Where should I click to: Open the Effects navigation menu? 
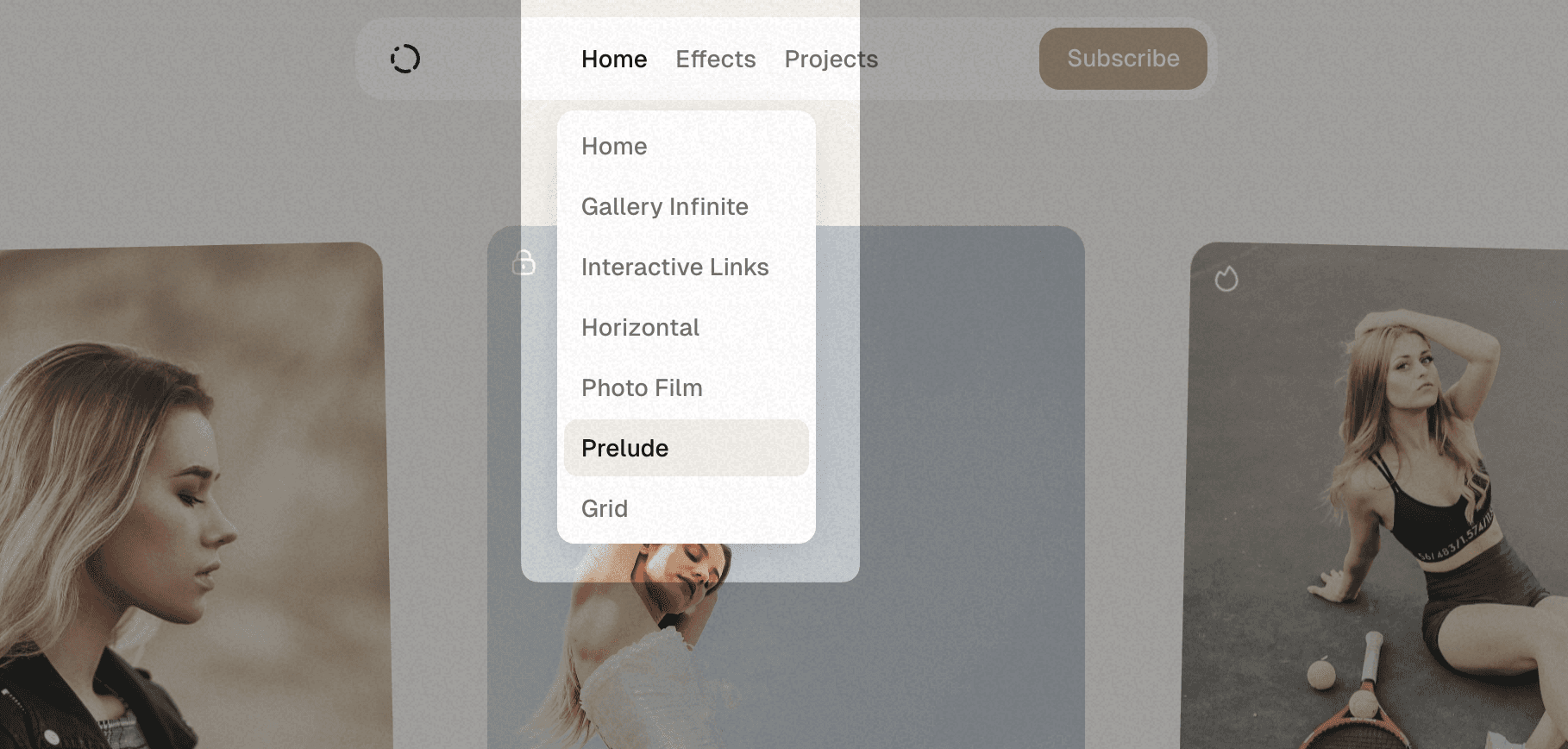tap(715, 59)
